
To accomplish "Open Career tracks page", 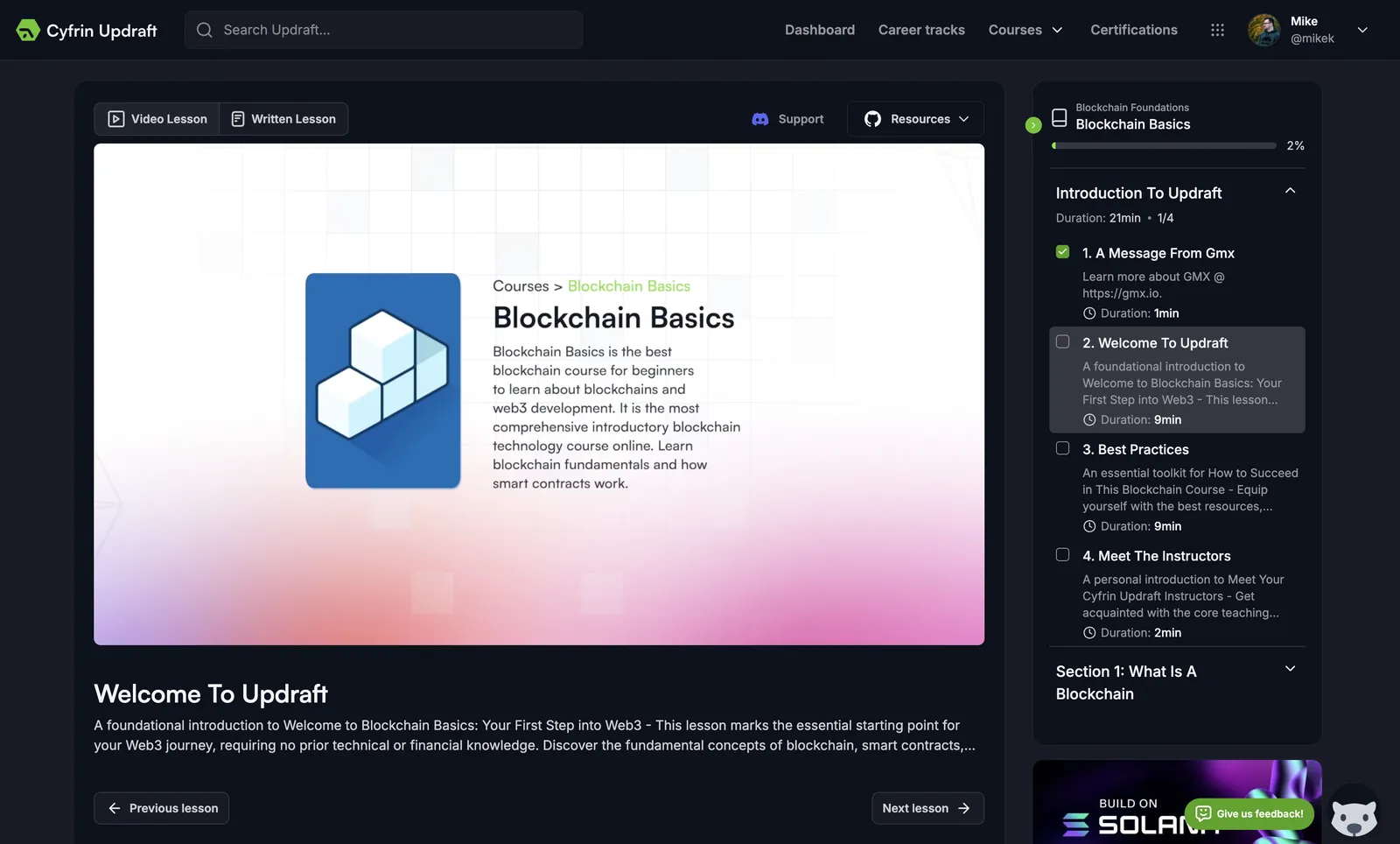I will click(x=921, y=30).
